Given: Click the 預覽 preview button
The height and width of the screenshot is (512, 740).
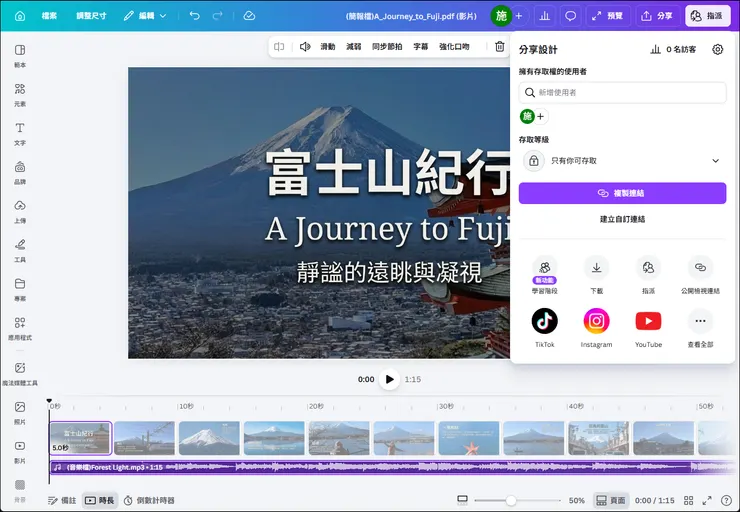Looking at the screenshot, I should [x=608, y=16].
